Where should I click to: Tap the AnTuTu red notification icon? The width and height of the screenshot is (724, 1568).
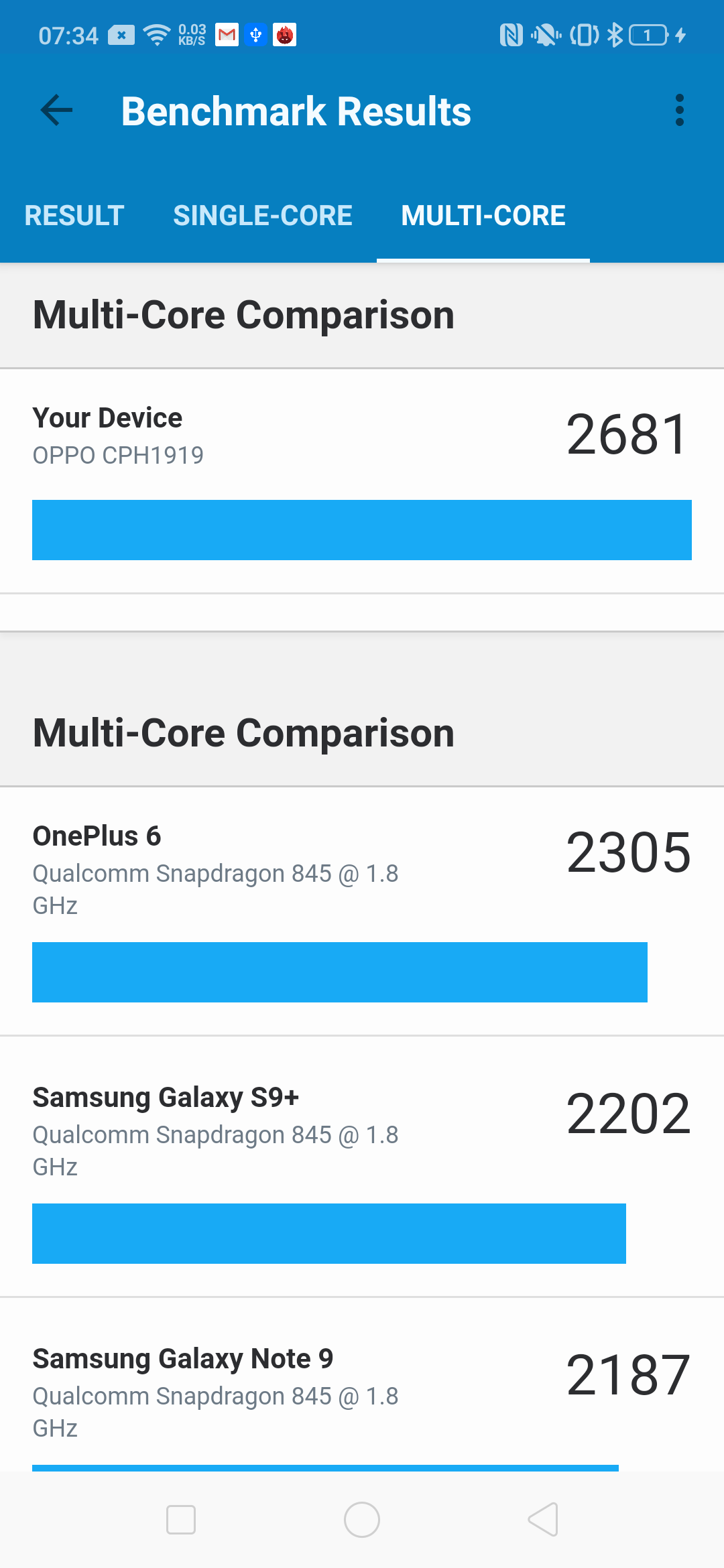coord(285,35)
